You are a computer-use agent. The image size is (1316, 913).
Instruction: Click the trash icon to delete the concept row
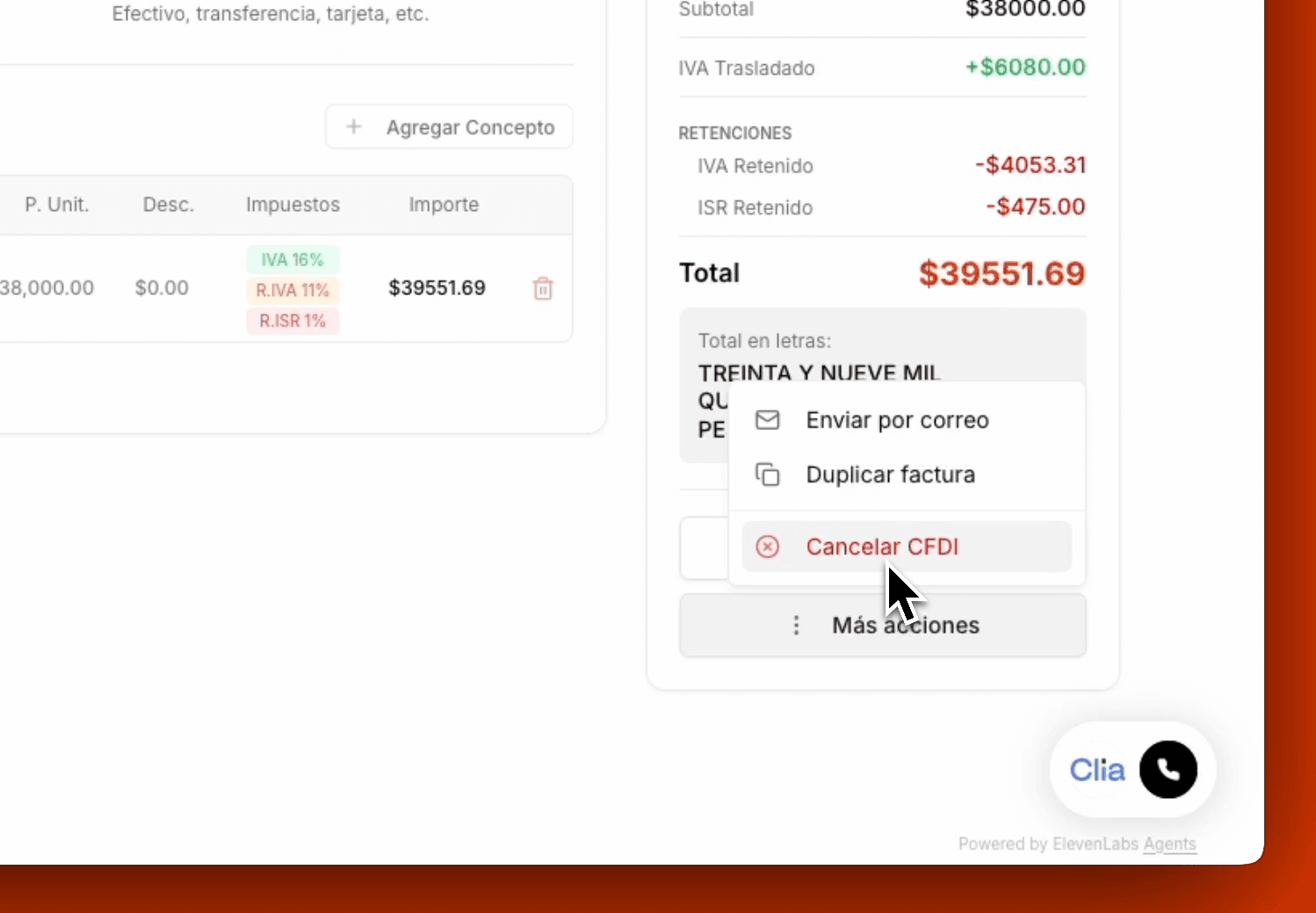coord(543,288)
